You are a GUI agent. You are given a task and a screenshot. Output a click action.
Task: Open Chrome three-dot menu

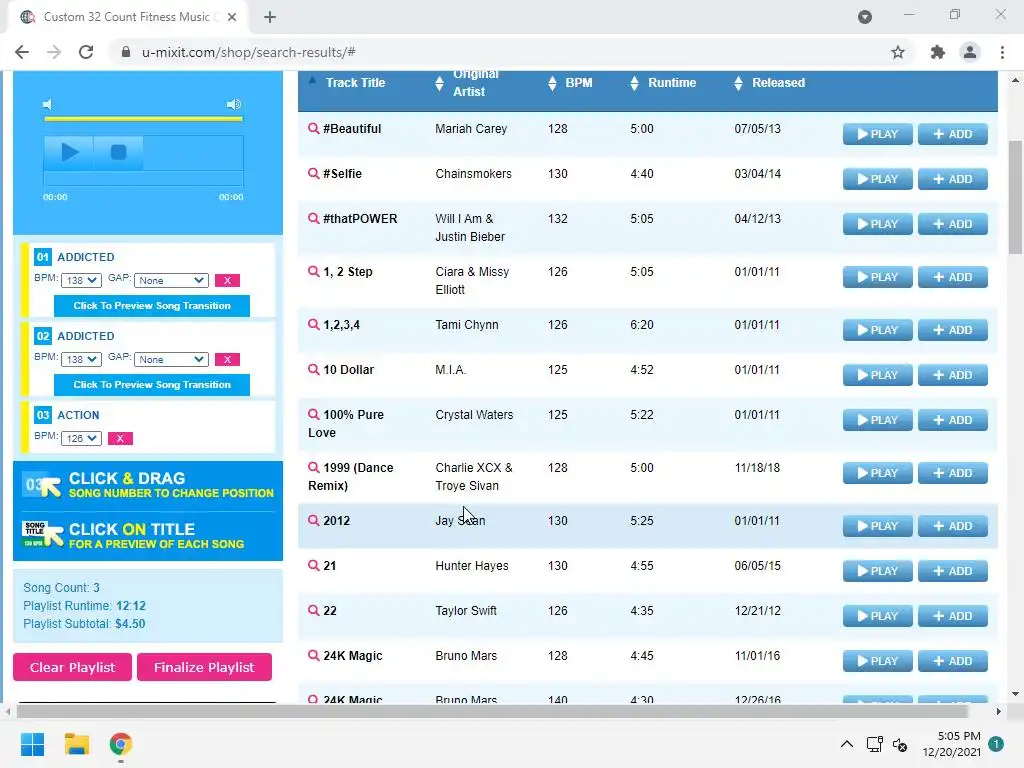click(x=1002, y=52)
